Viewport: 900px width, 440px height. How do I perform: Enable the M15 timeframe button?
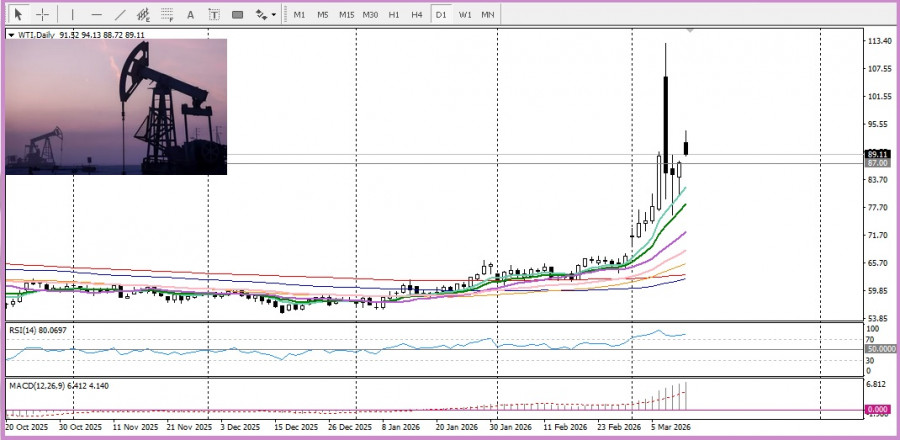click(346, 15)
